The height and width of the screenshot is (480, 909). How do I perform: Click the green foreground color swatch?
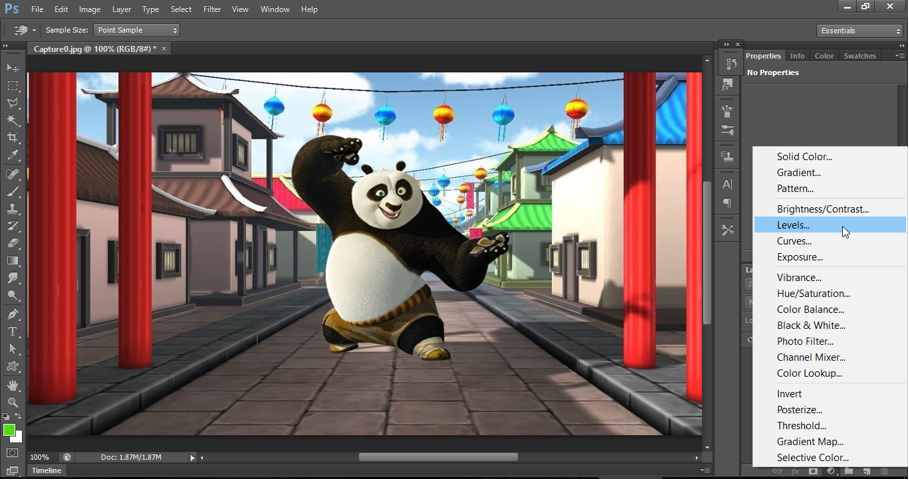click(8, 430)
